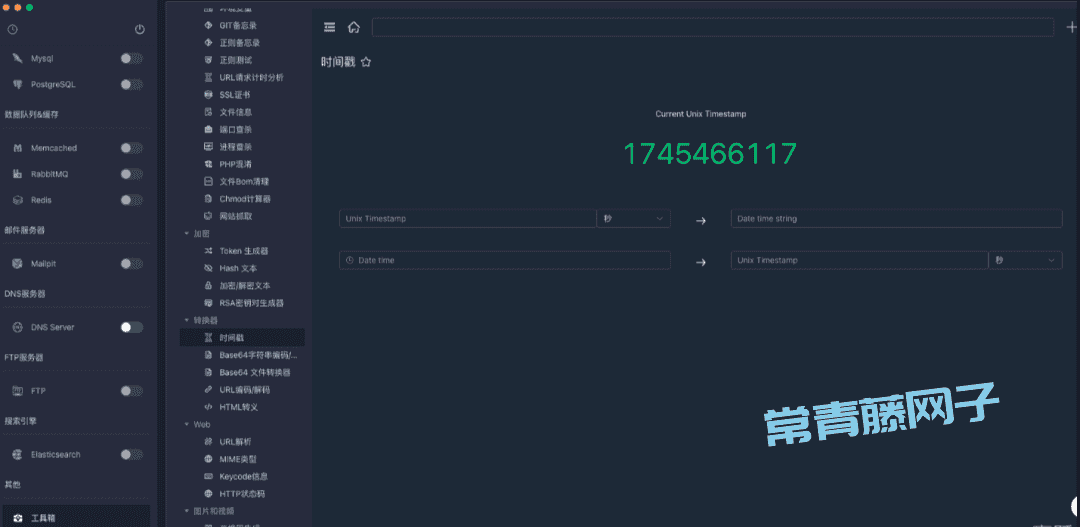This screenshot has width=1080, height=527.
Task: Open the 进程查杀 tool
Action: point(242,147)
